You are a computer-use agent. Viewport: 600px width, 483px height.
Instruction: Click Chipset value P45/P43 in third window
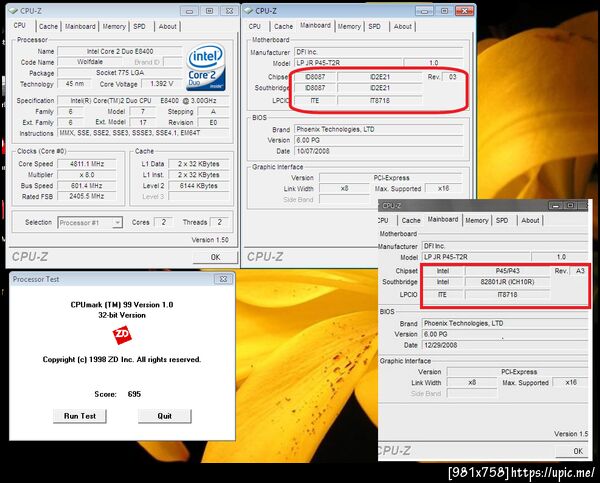pos(507,271)
